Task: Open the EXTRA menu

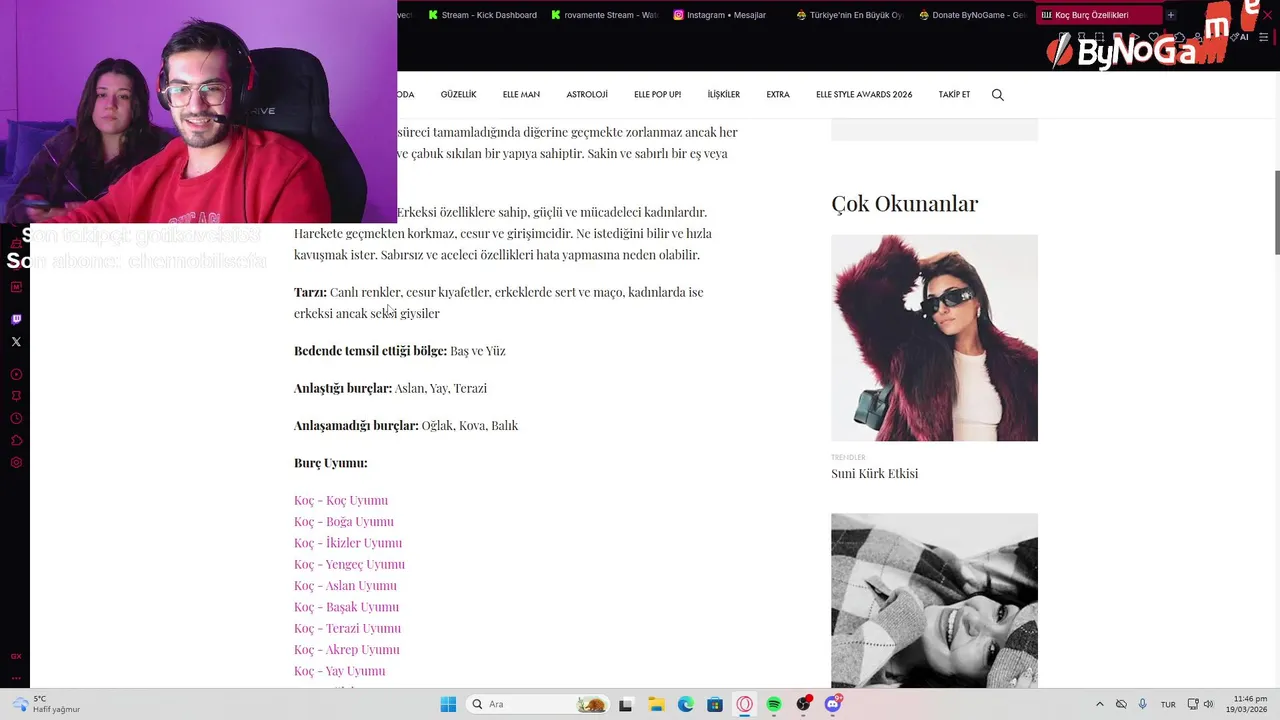Action: [778, 95]
